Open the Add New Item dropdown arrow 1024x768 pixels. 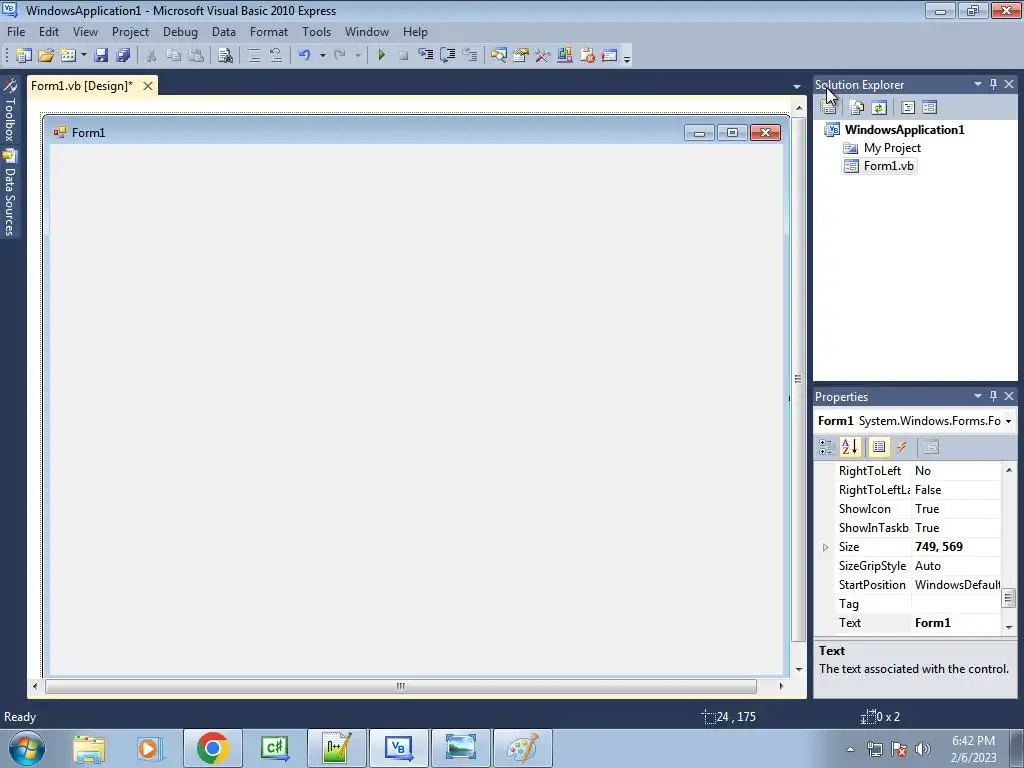(x=84, y=56)
